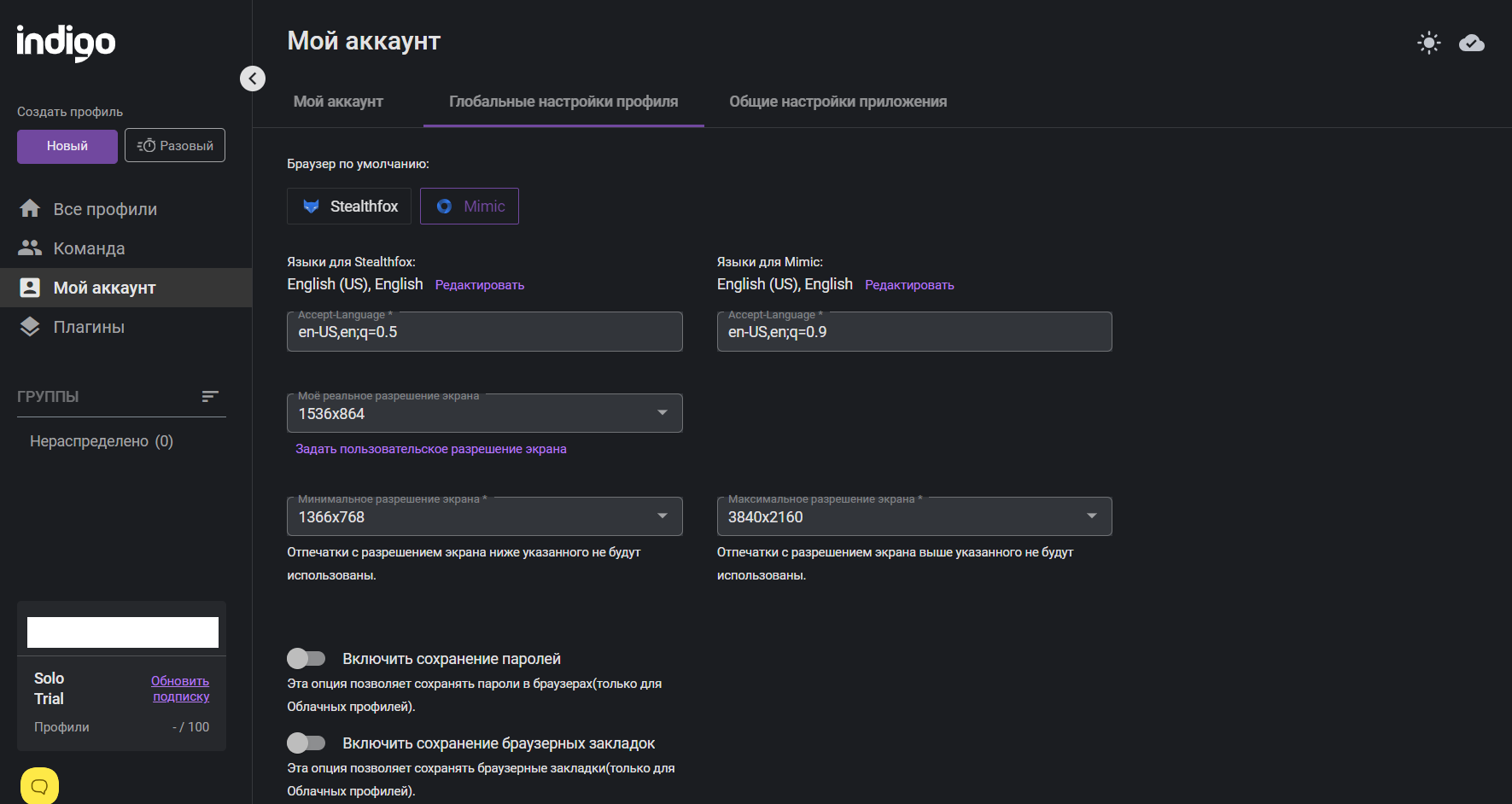Edit Mimic languages via Редактировать
The width and height of the screenshot is (1512, 804).
coord(909,285)
